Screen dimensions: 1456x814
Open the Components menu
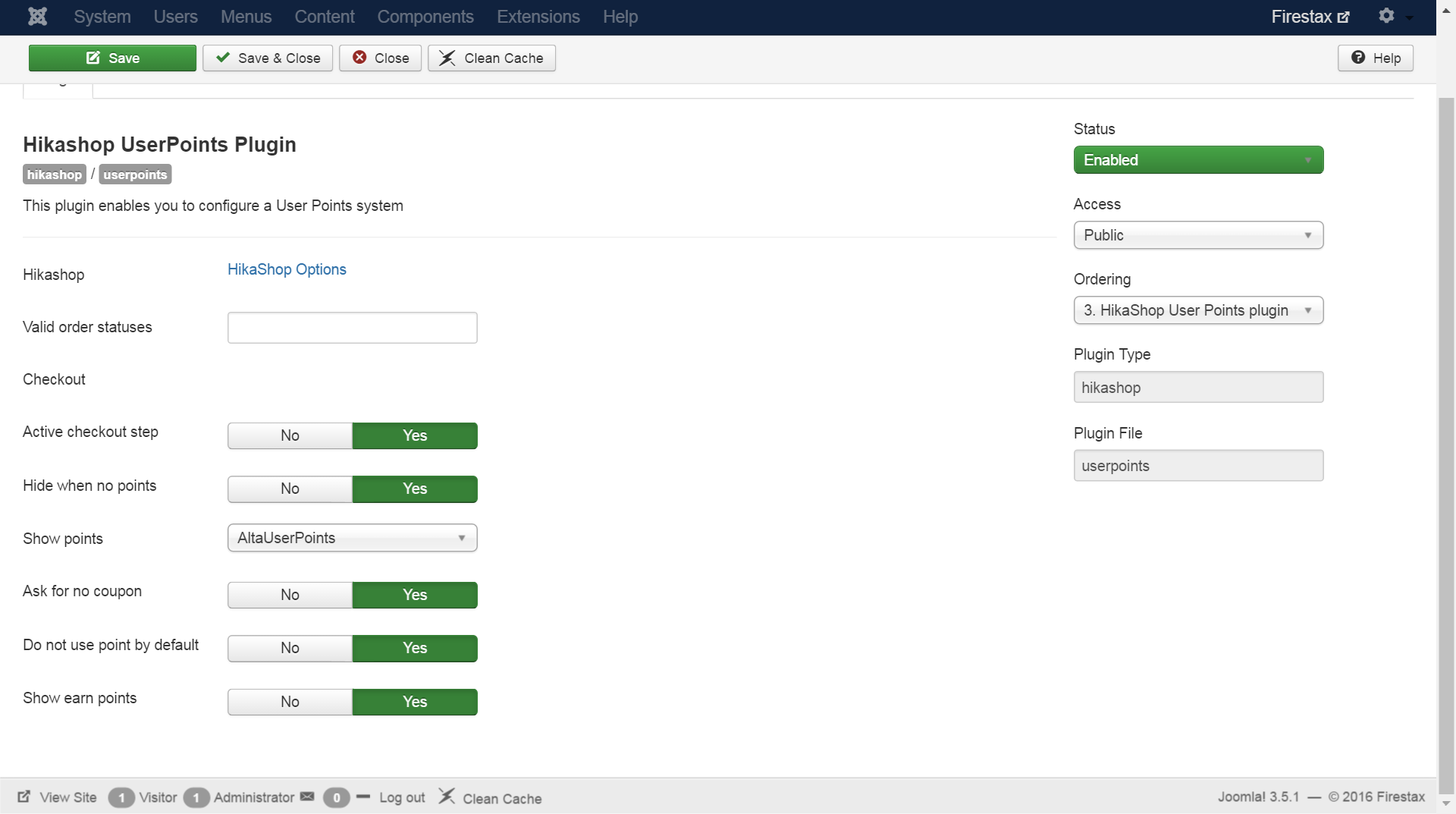tap(425, 17)
